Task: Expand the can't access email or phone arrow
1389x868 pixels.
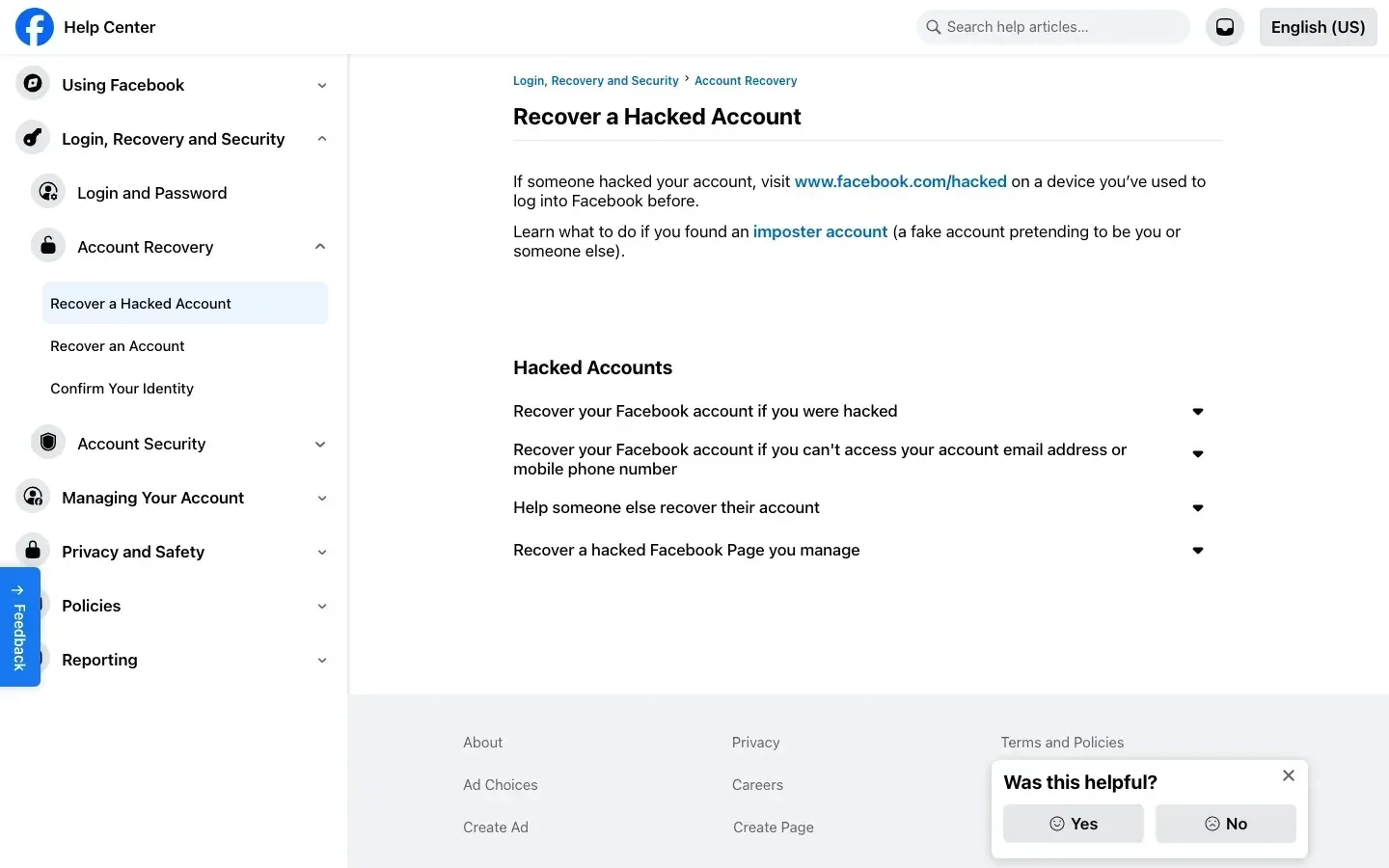Action: 1198,454
